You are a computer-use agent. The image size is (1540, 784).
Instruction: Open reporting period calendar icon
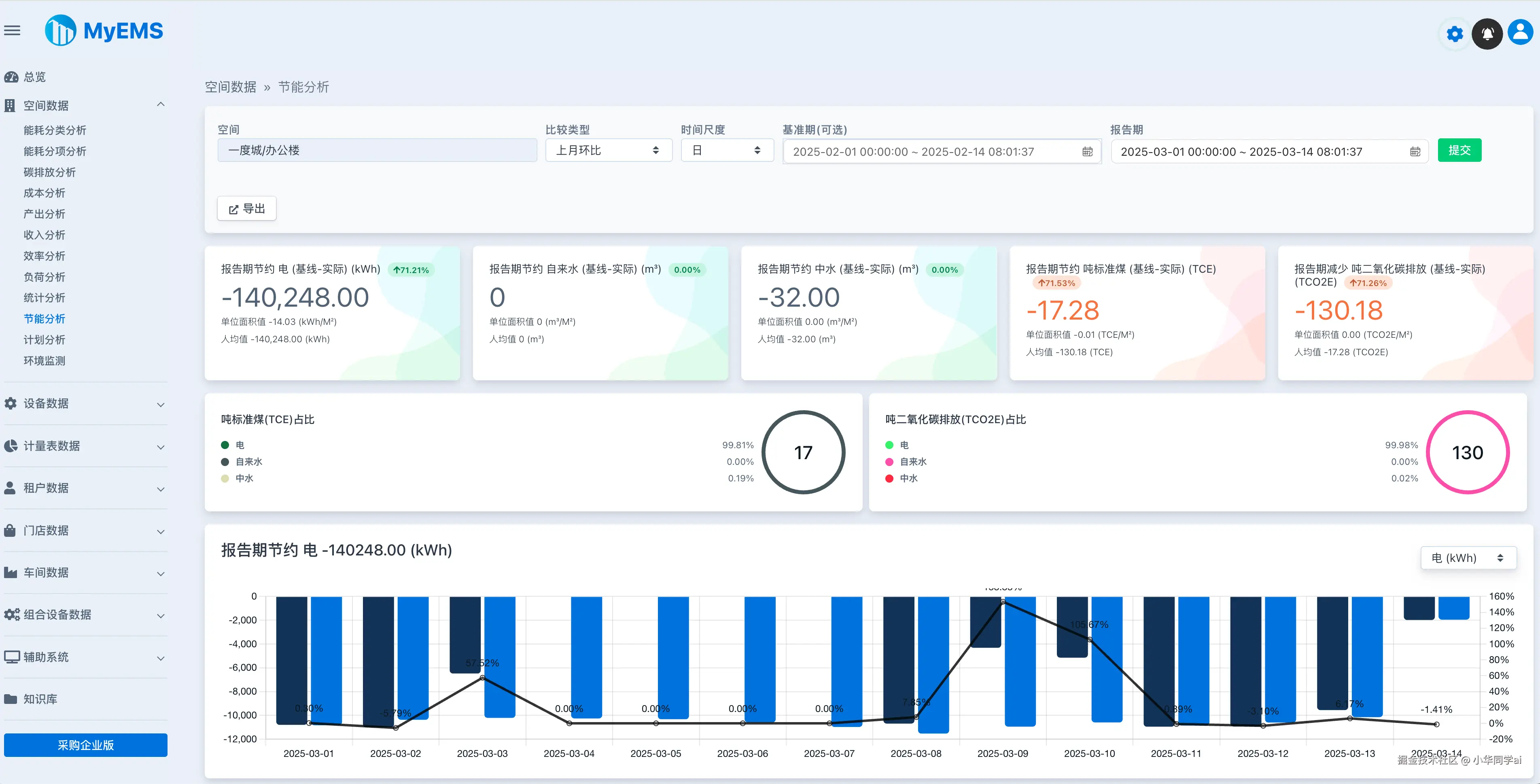1415,152
